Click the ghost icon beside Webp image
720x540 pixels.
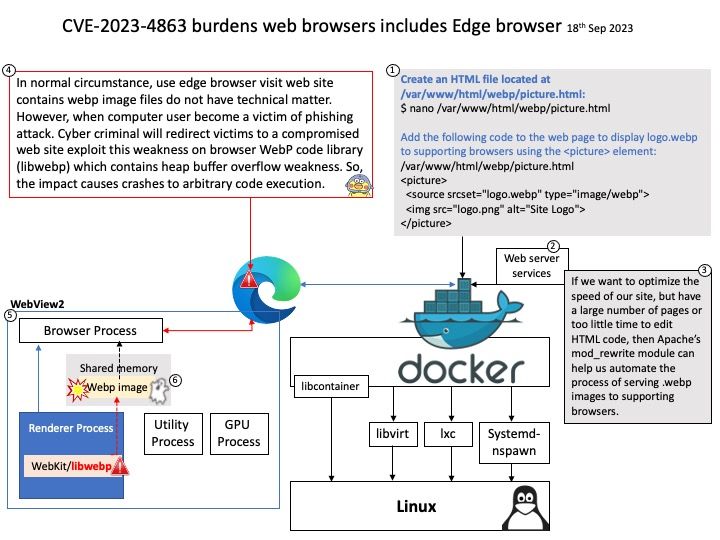click(x=159, y=391)
